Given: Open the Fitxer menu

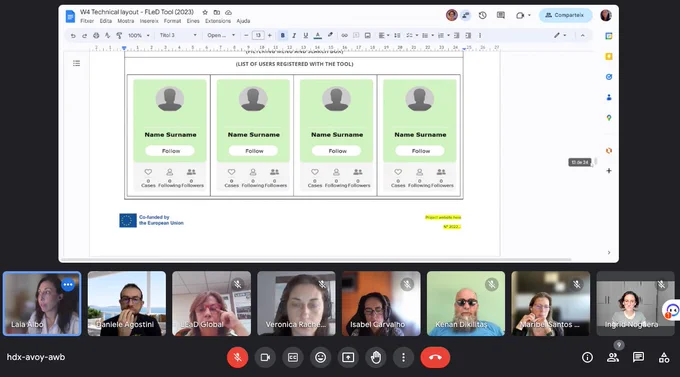Looking at the screenshot, I should pos(87,21).
